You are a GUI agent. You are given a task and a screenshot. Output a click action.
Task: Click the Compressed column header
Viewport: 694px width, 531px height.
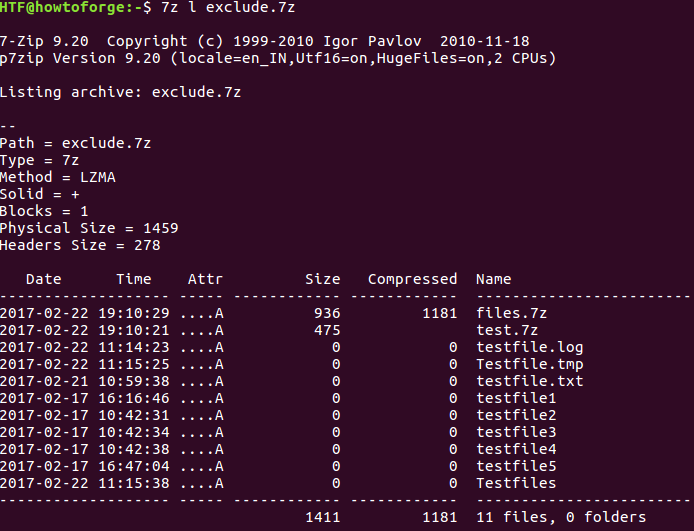pyautogui.click(x=413, y=280)
